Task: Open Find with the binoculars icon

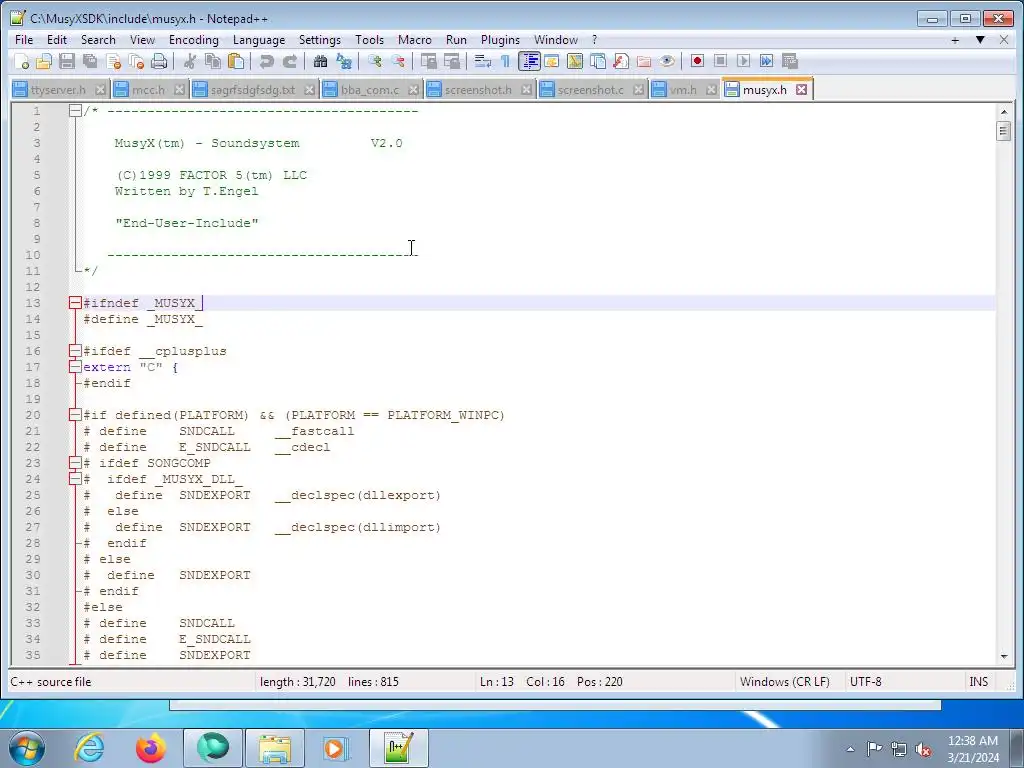Action: coord(320,61)
